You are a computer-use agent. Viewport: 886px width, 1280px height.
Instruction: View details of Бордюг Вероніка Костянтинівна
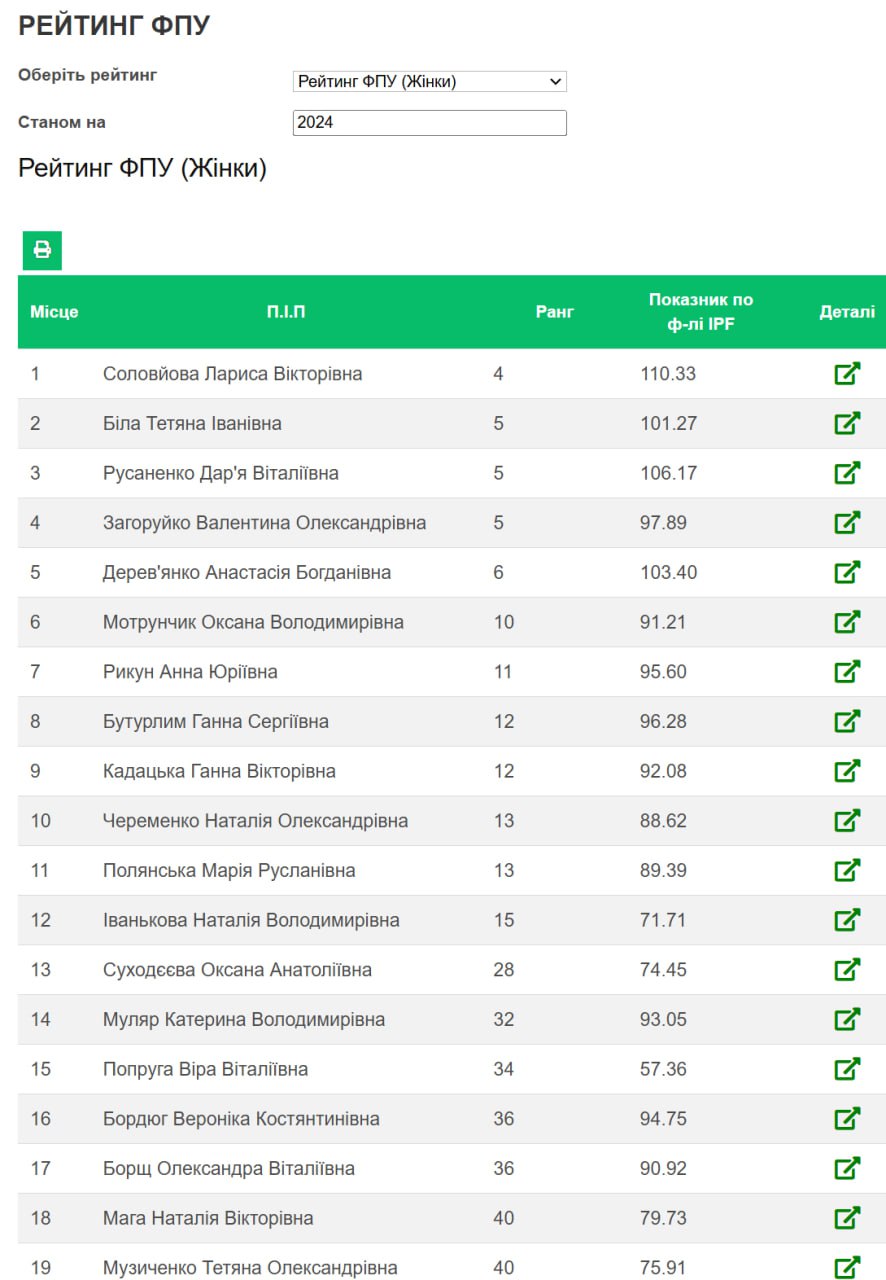tap(847, 1119)
